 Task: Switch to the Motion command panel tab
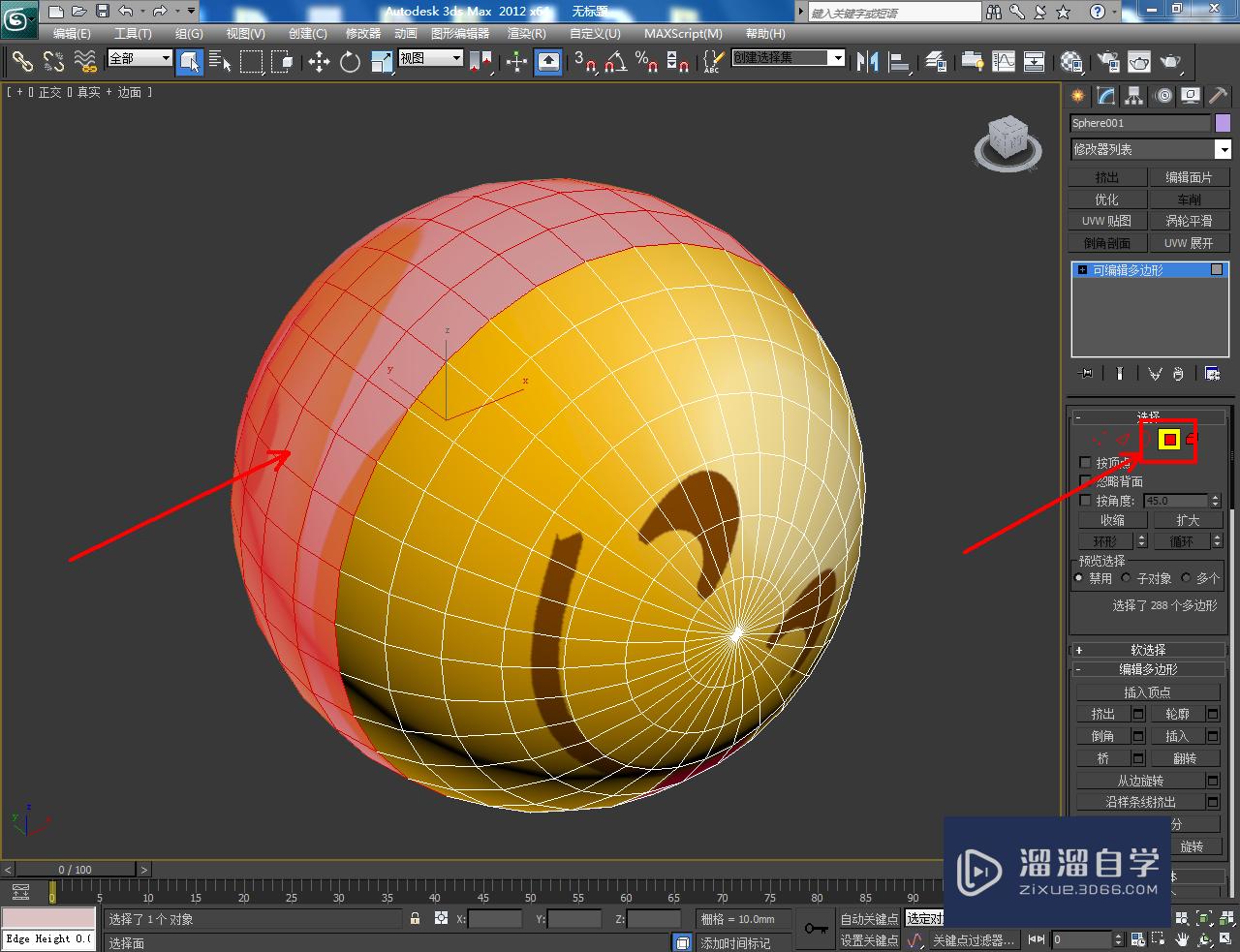coord(1162,96)
